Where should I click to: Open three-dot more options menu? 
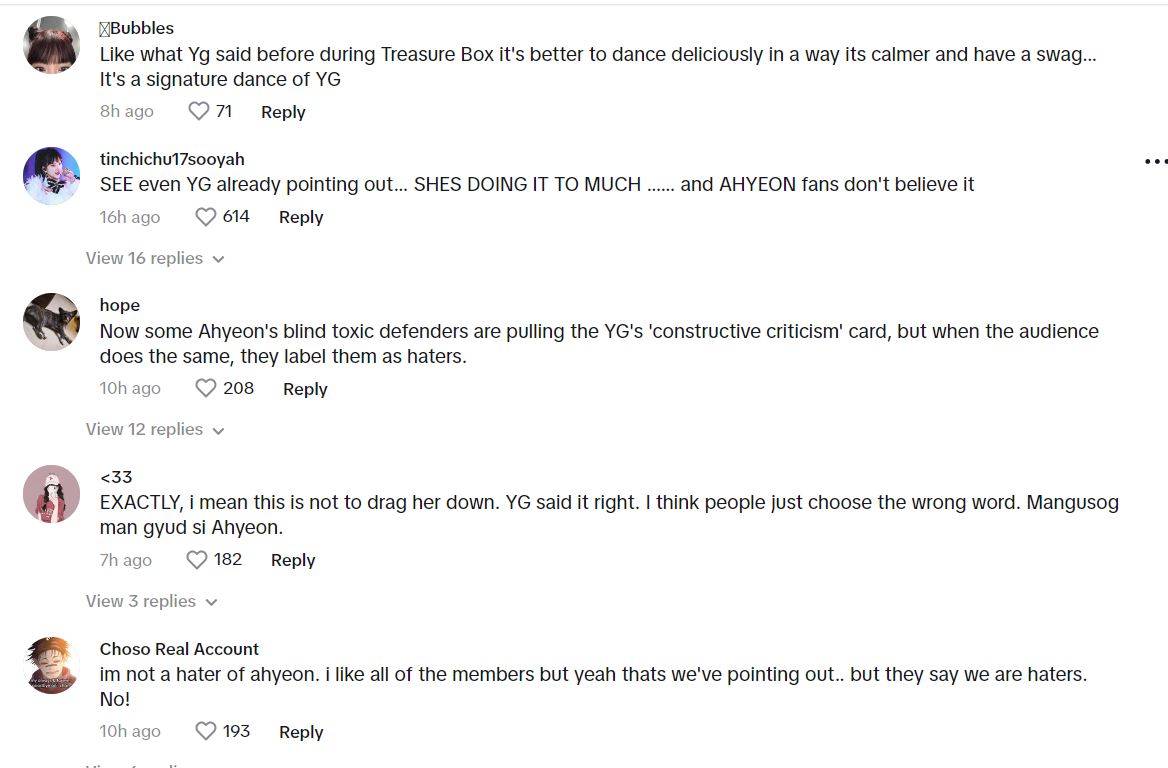(1155, 161)
